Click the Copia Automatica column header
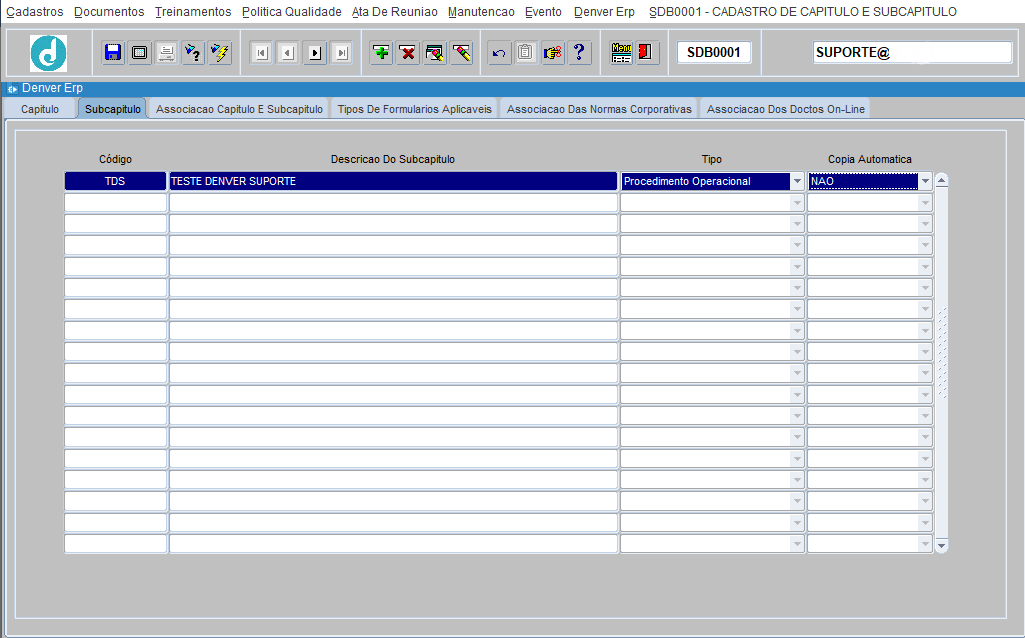Image resolution: width=1025 pixels, height=638 pixels. point(869,160)
